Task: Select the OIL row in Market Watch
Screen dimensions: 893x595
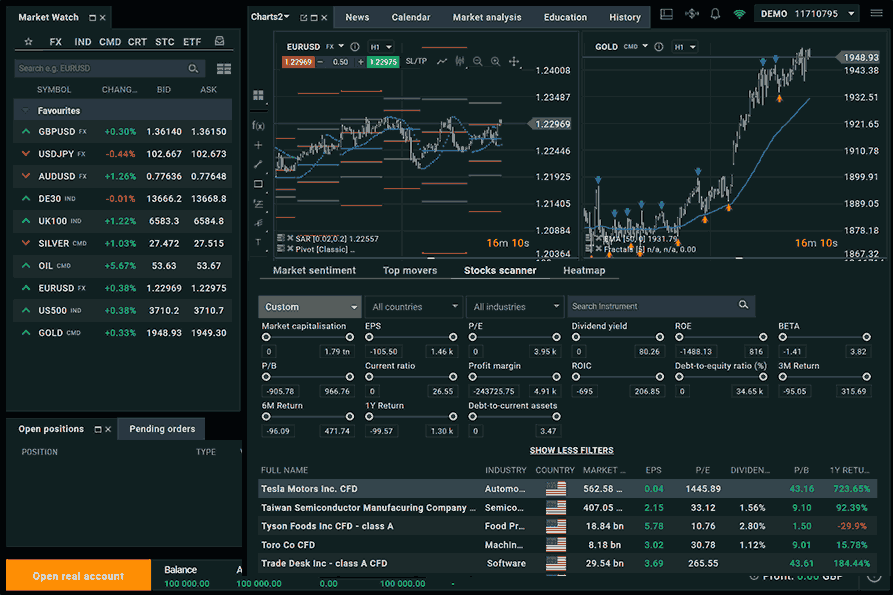Action: click(122, 266)
